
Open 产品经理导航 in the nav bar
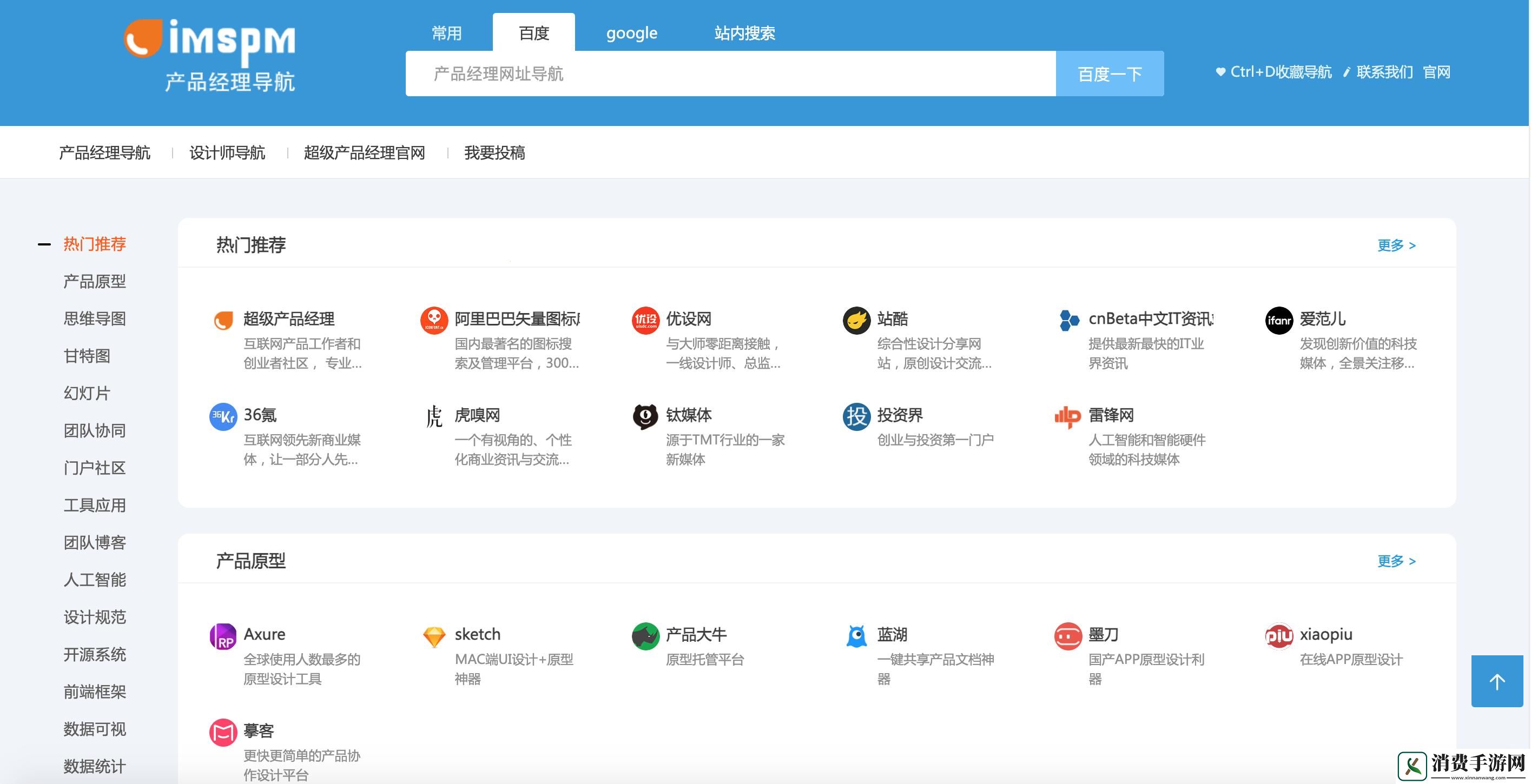(104, 152)
